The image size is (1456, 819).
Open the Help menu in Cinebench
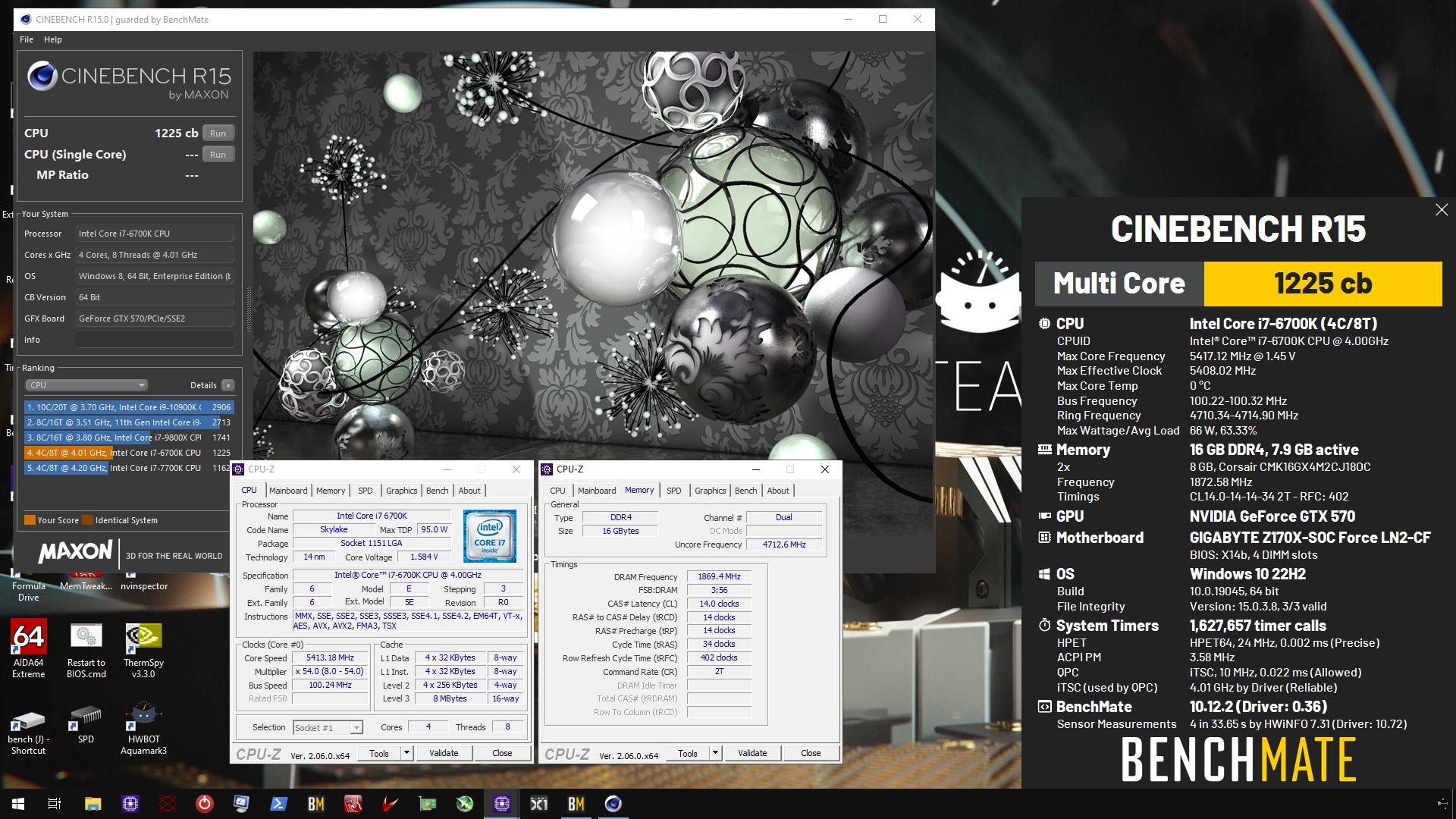tap(53, 39)
